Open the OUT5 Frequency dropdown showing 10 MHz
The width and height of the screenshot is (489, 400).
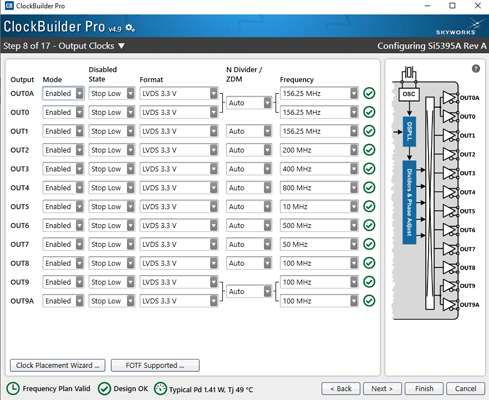point(319,206)
